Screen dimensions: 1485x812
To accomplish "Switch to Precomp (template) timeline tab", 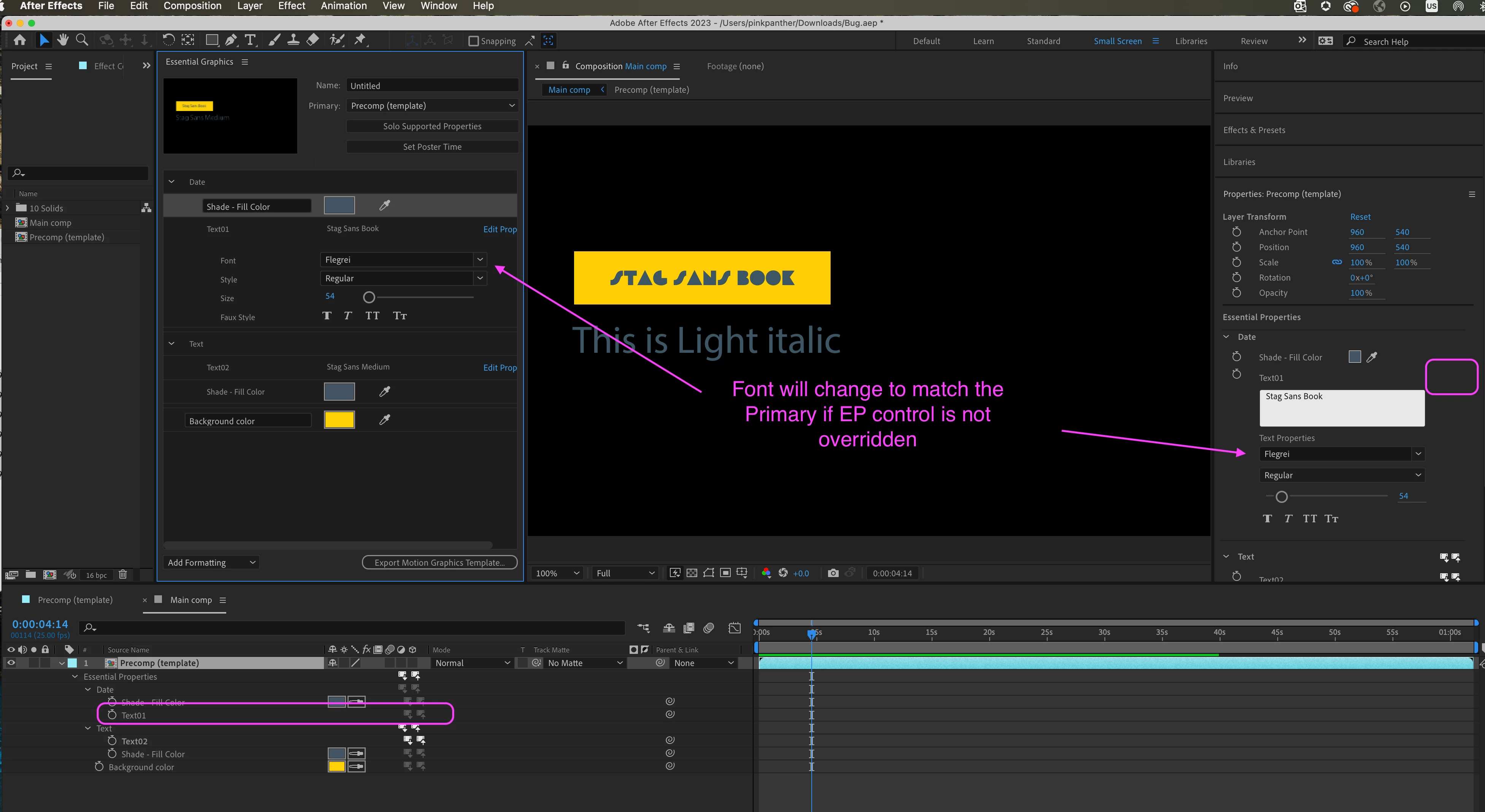I will click(x=75, y=600).
